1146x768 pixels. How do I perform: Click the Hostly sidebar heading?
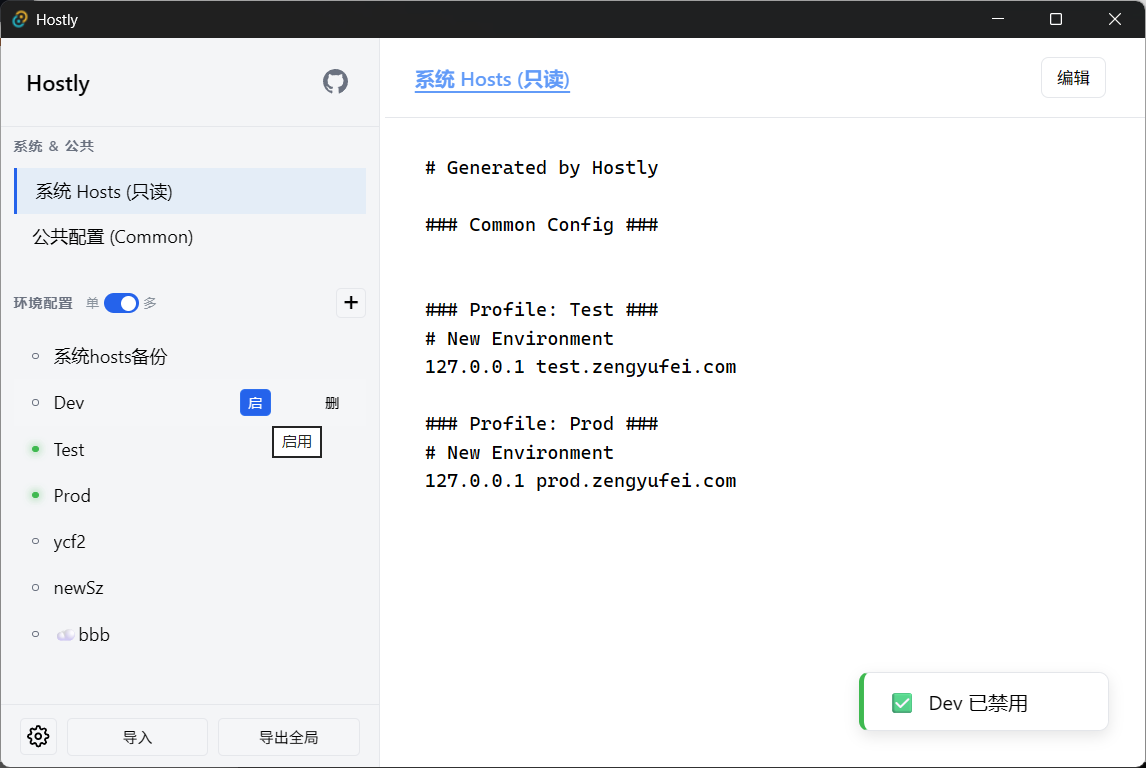pyautogui.click(x=58, y=83)
